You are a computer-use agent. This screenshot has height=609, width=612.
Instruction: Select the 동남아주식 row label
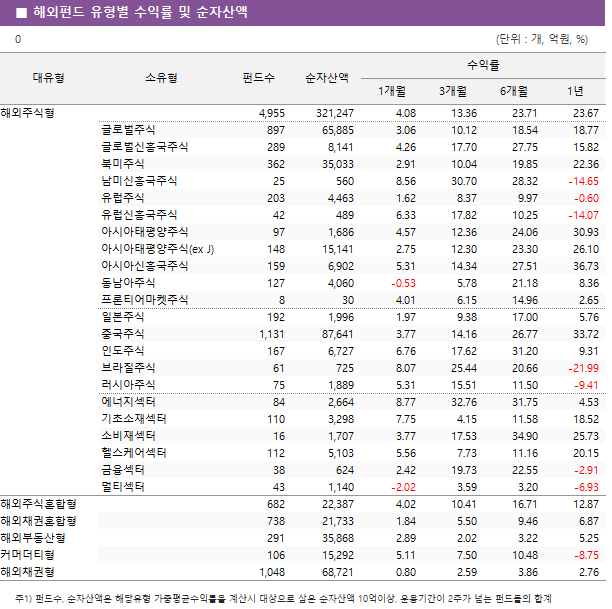pyautogui.click(x=128, y=283)
